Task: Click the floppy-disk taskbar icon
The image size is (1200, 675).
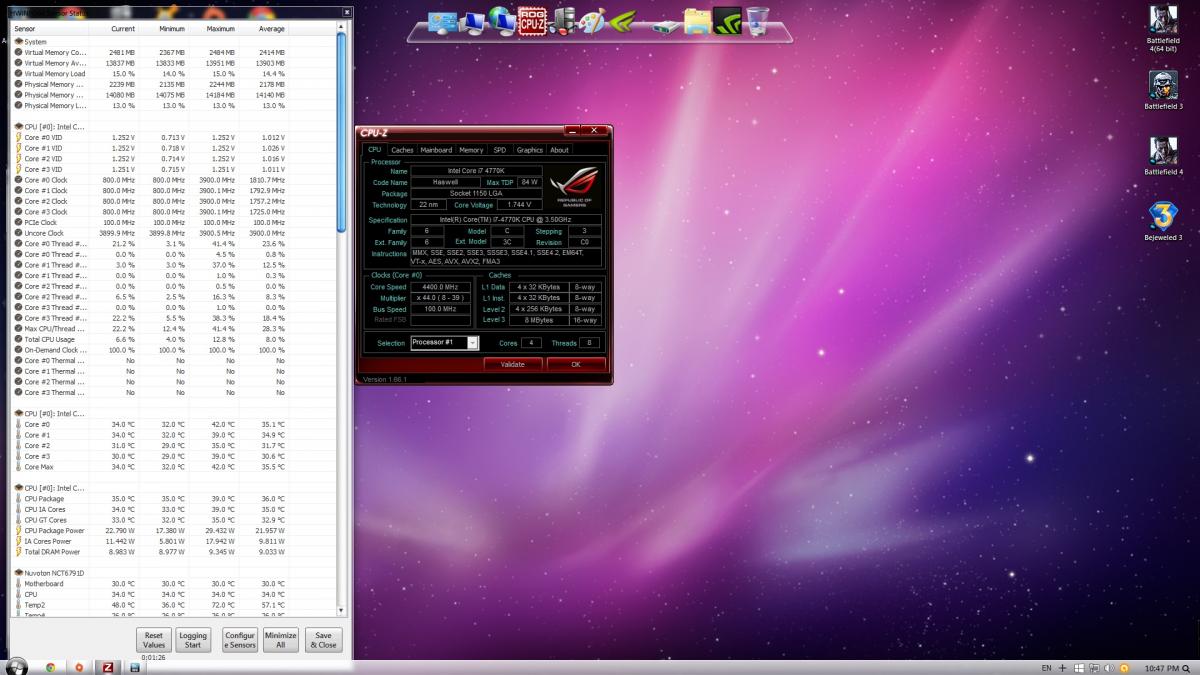Action: coord(135,667)
